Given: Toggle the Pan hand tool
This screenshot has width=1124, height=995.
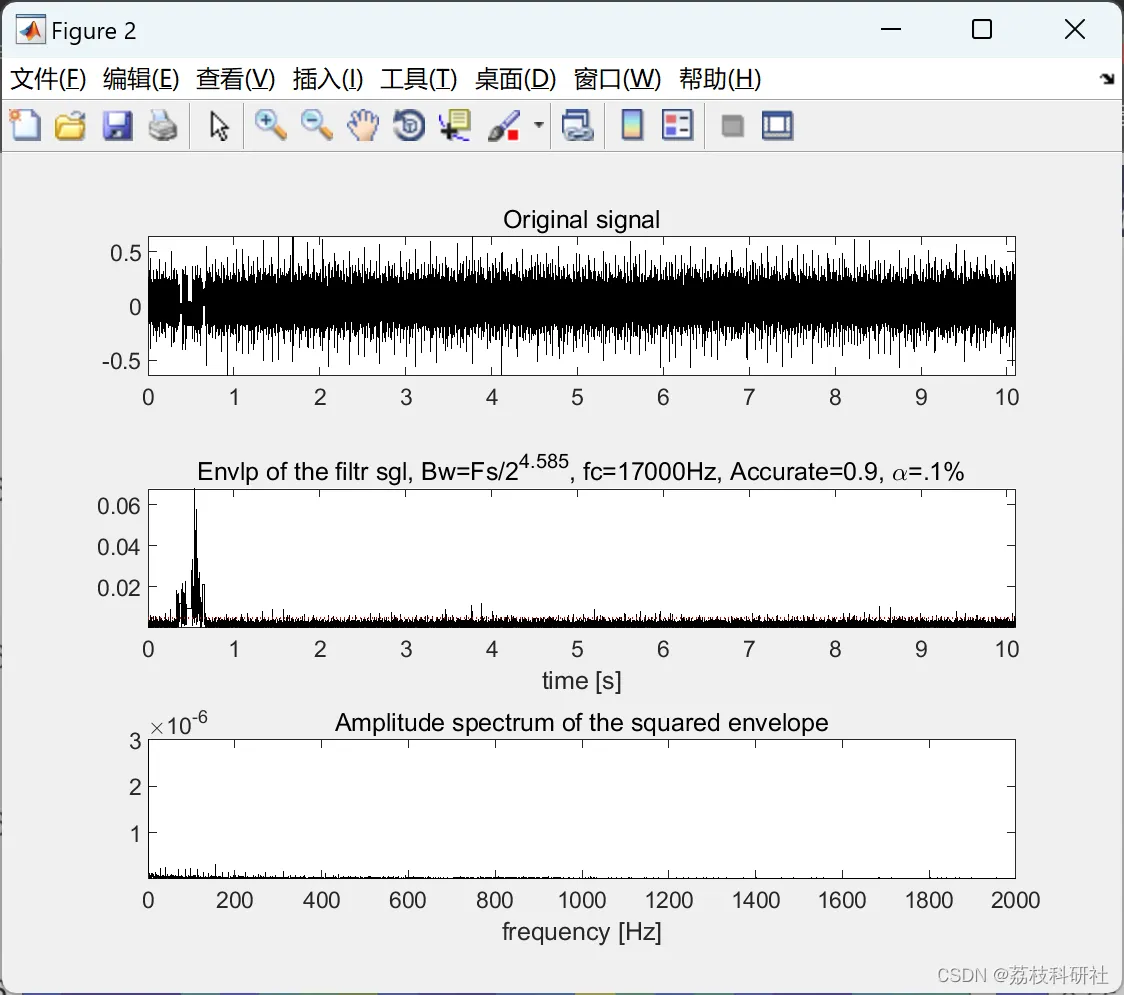Looking at the screenshot, I should click(363, 126).
